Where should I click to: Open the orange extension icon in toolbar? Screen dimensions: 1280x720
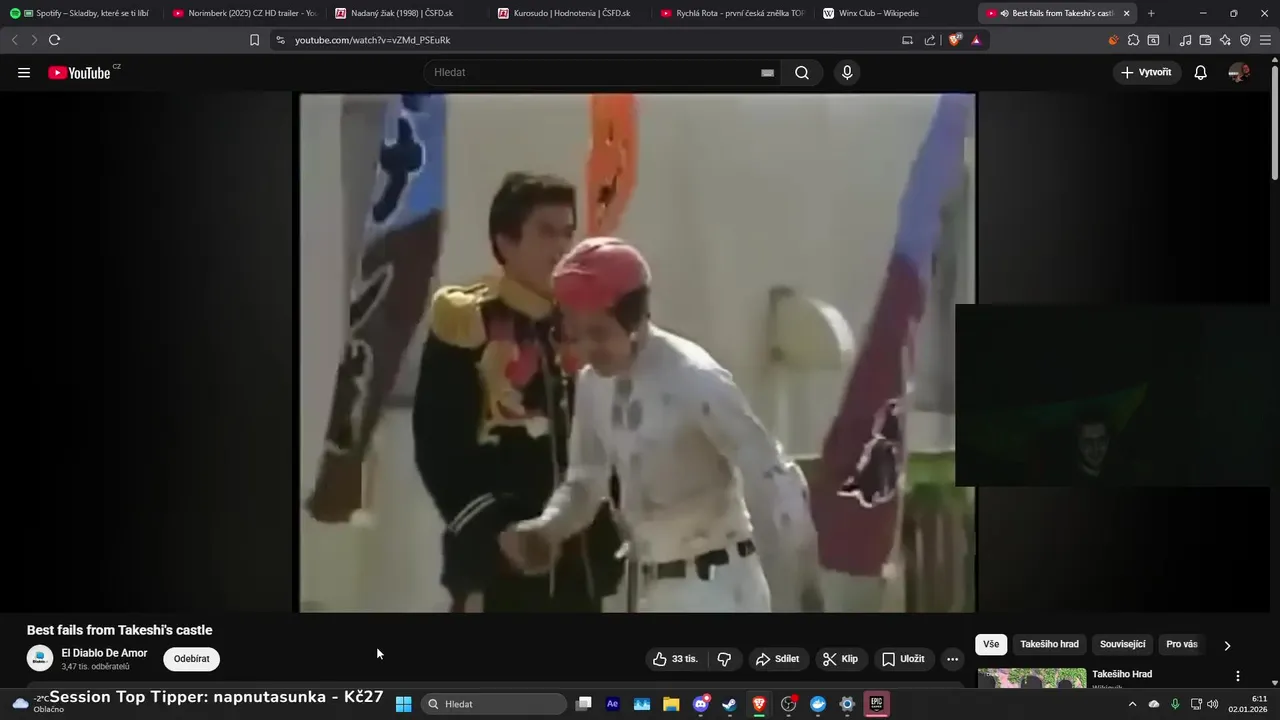tap(1113, 40)
